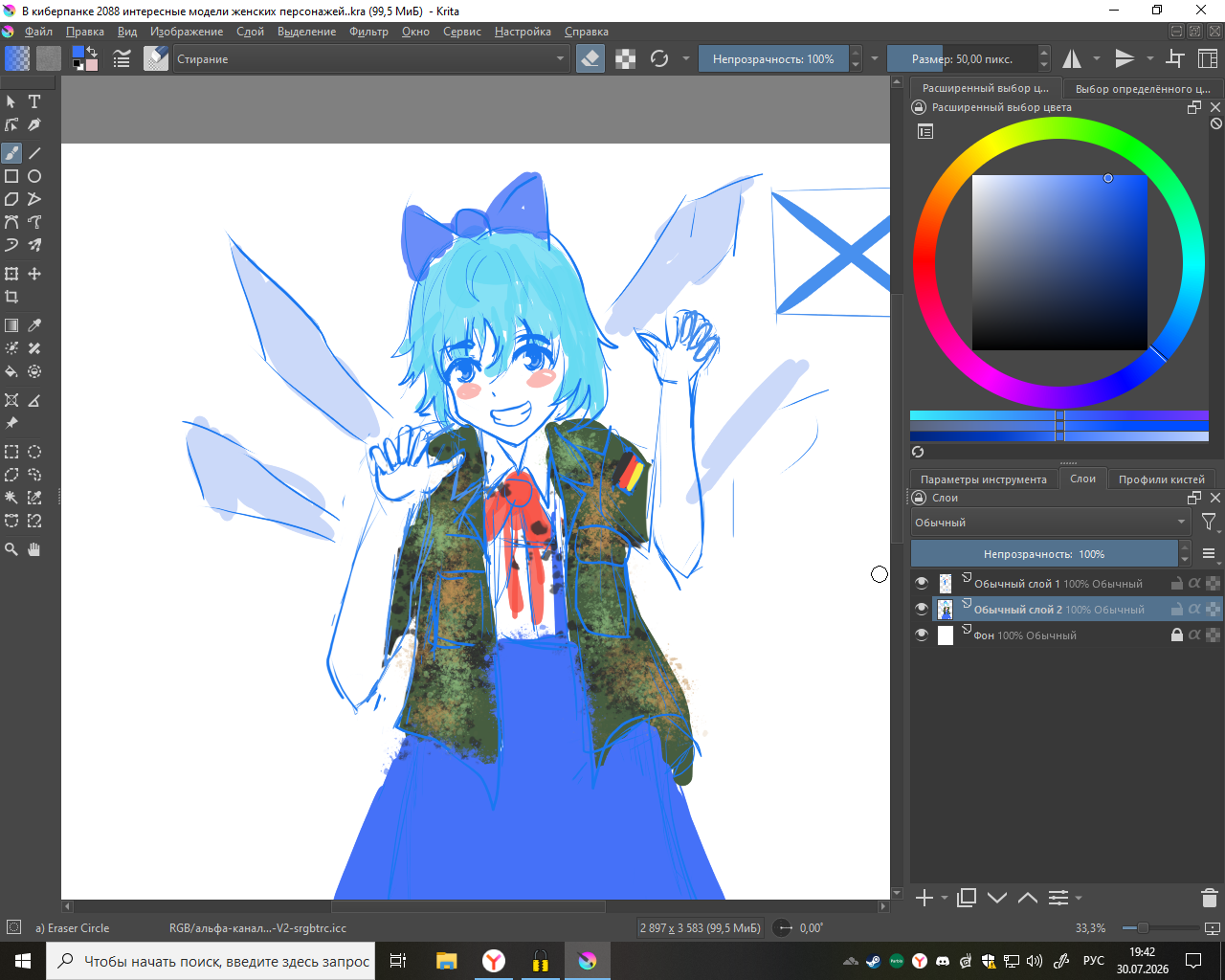Adjust brush Размер size slider
This screenshot has height=980, width=1225.
point(963,58)
